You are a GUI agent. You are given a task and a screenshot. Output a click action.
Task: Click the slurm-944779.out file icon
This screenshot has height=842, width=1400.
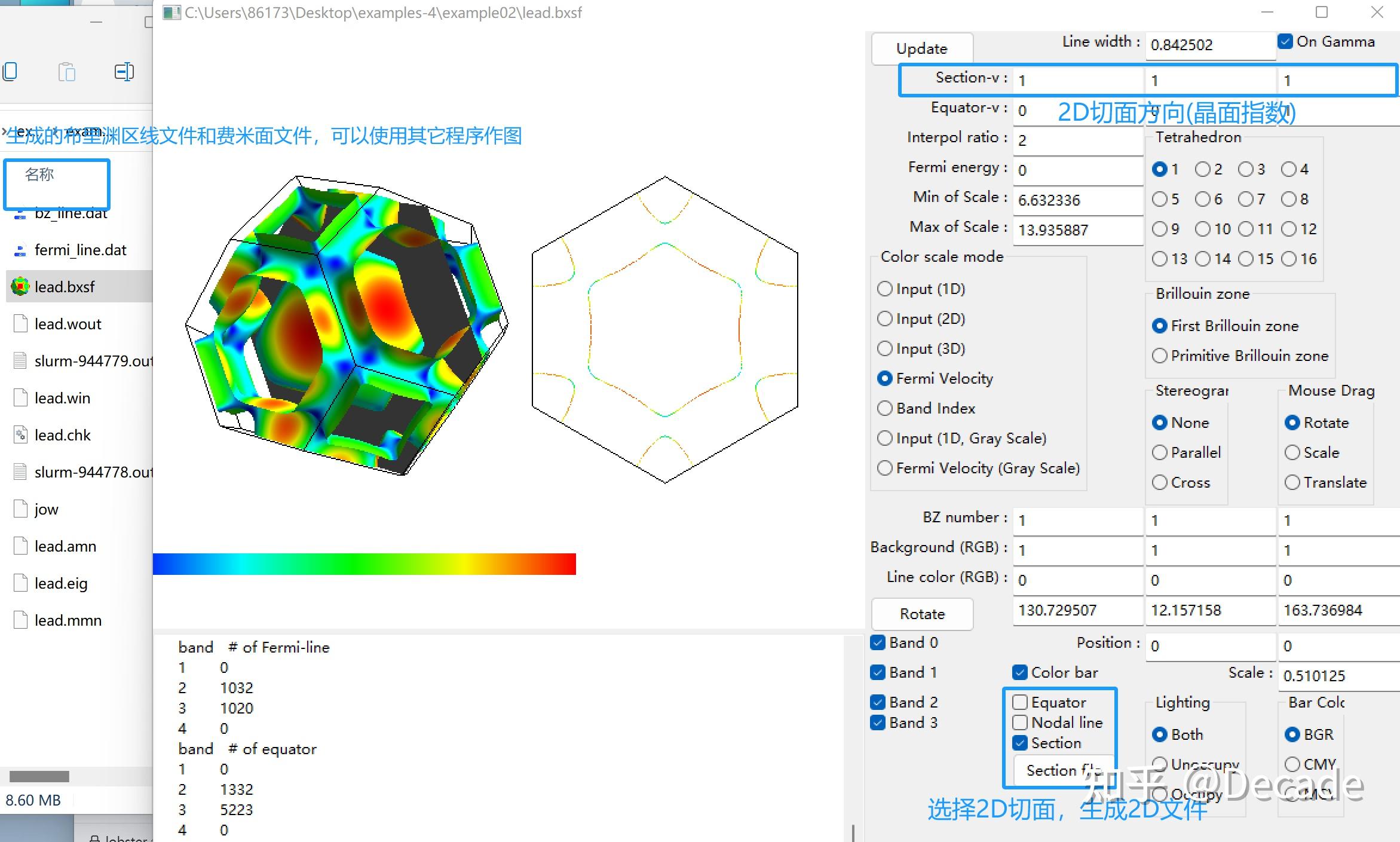(x=20, y=361)
